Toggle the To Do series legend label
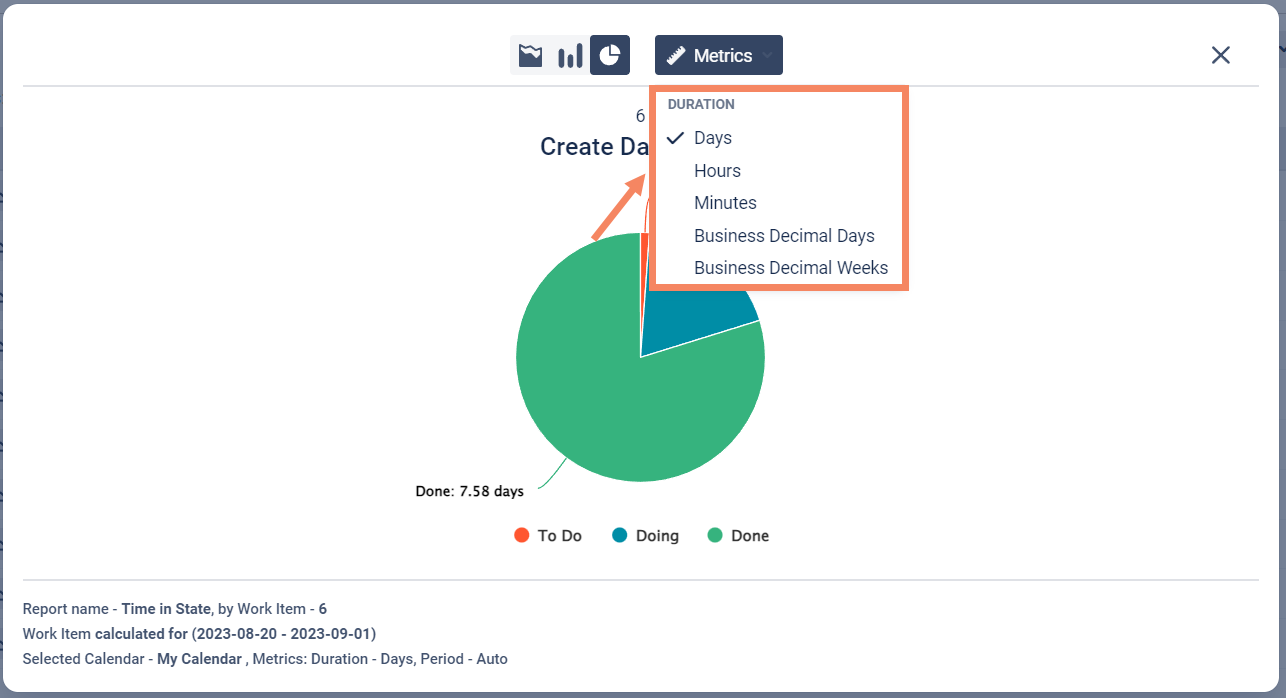This screenshot has height=698, width=1286. [x=559, y=536]
